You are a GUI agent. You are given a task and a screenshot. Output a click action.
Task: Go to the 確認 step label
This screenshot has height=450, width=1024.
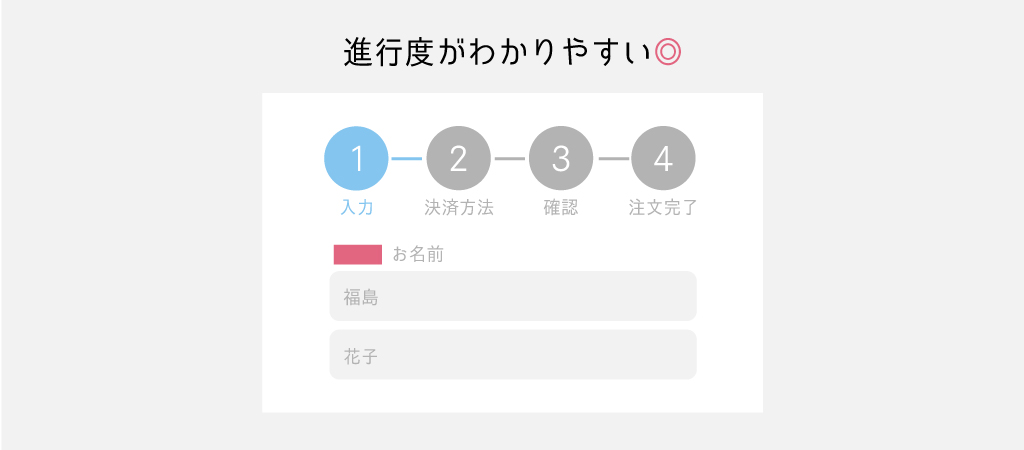pyautogui.click(x=561, y=208)
